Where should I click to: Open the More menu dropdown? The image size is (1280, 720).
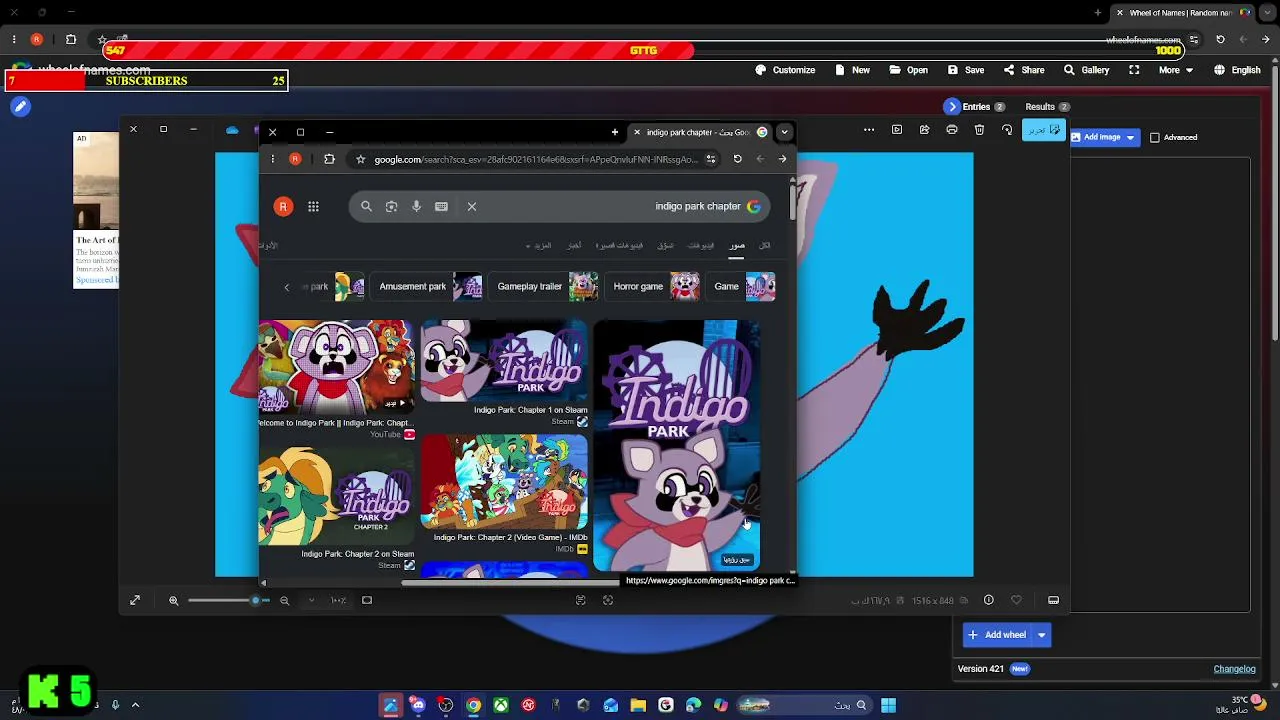1175,70
